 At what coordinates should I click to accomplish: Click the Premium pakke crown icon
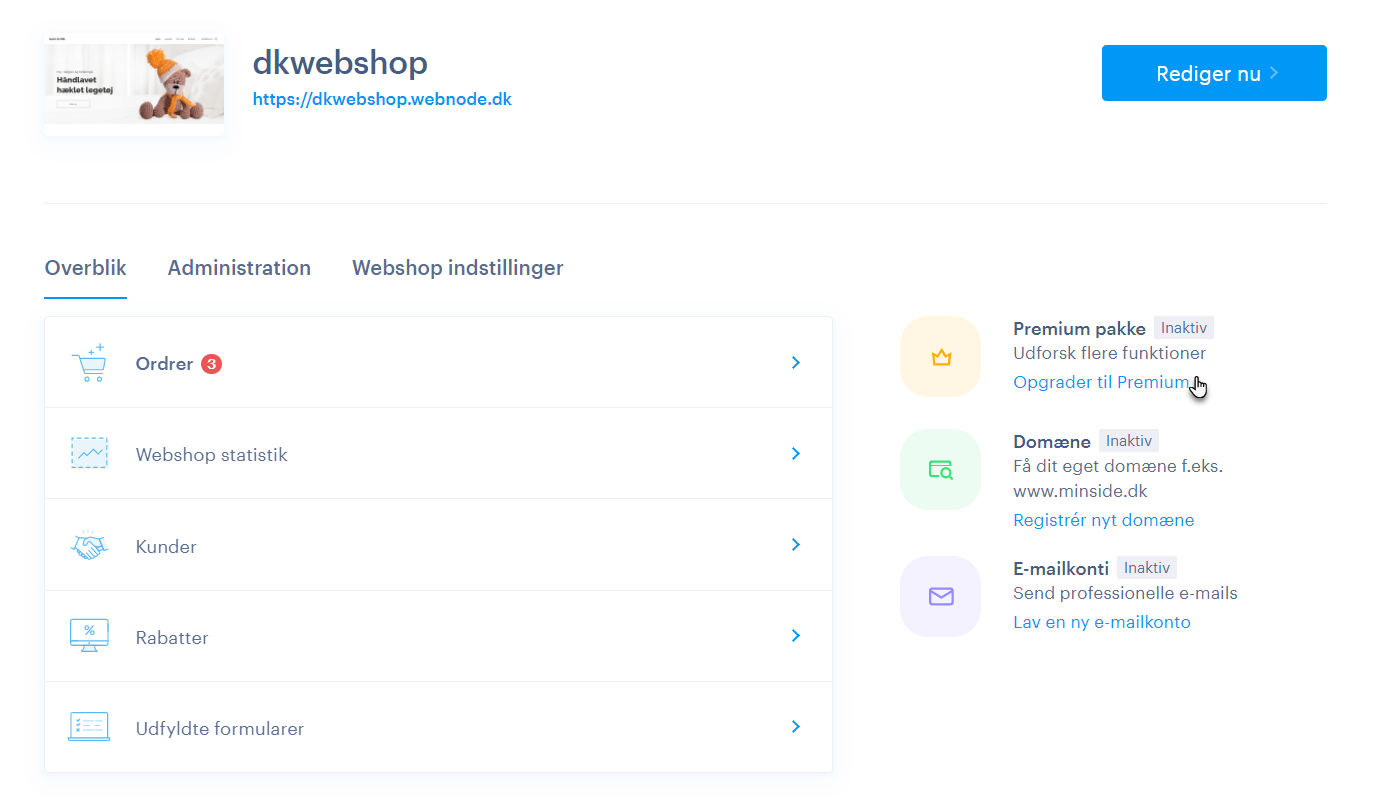point(940,357)
